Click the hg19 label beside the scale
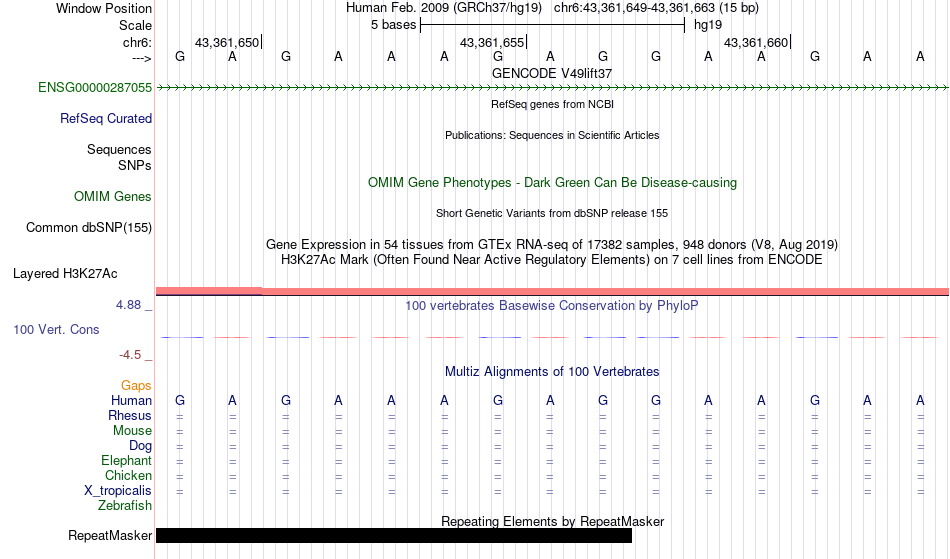This screenshot has height=559, width=950. 708,25
